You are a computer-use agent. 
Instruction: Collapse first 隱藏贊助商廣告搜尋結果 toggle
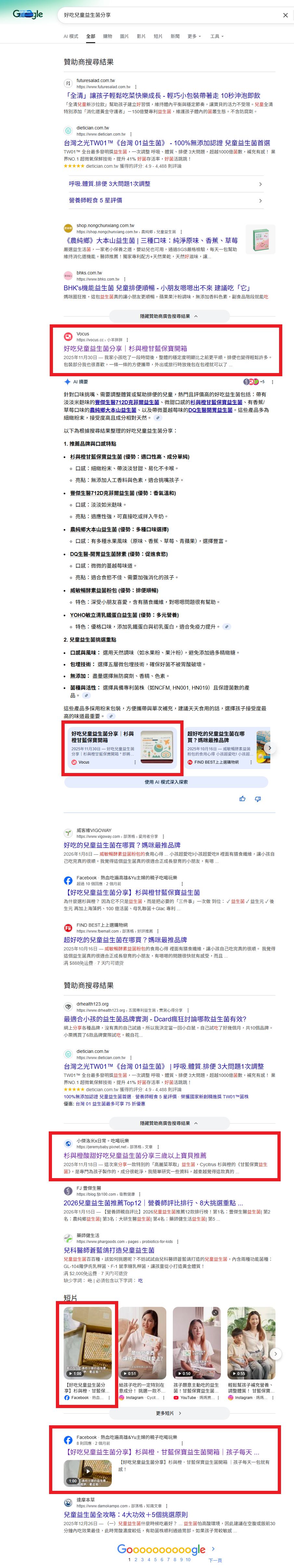tap(169, 316)
